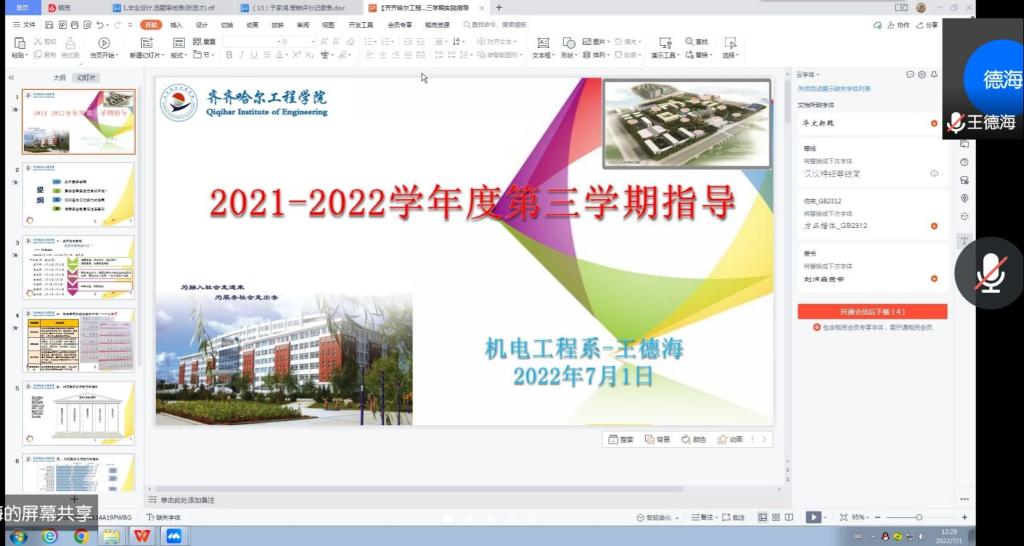Open the 插入 (Insert) ribbon tab
The image size is (1024, 546).
pyautogui.click(x=176, y=24)
